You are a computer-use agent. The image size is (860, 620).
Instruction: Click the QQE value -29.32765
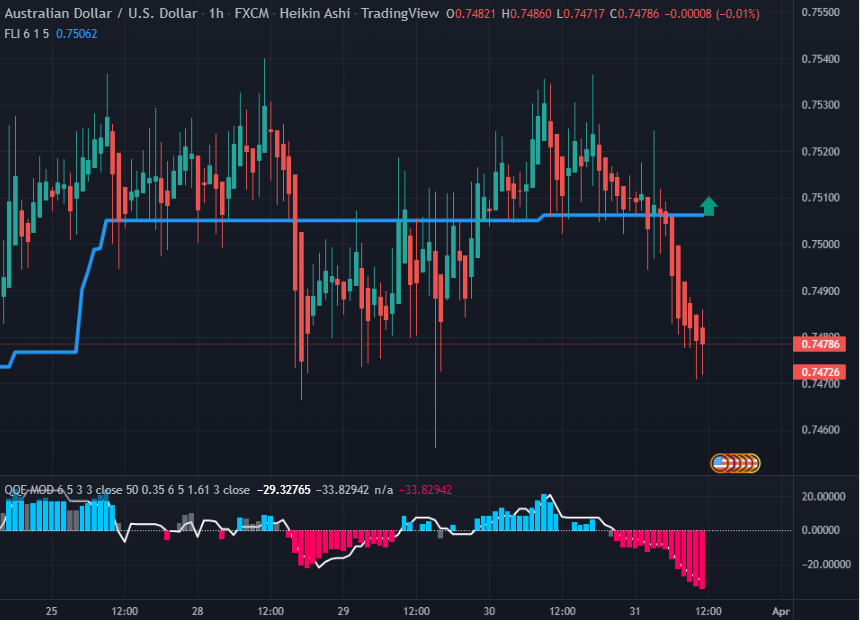(284, 490)
